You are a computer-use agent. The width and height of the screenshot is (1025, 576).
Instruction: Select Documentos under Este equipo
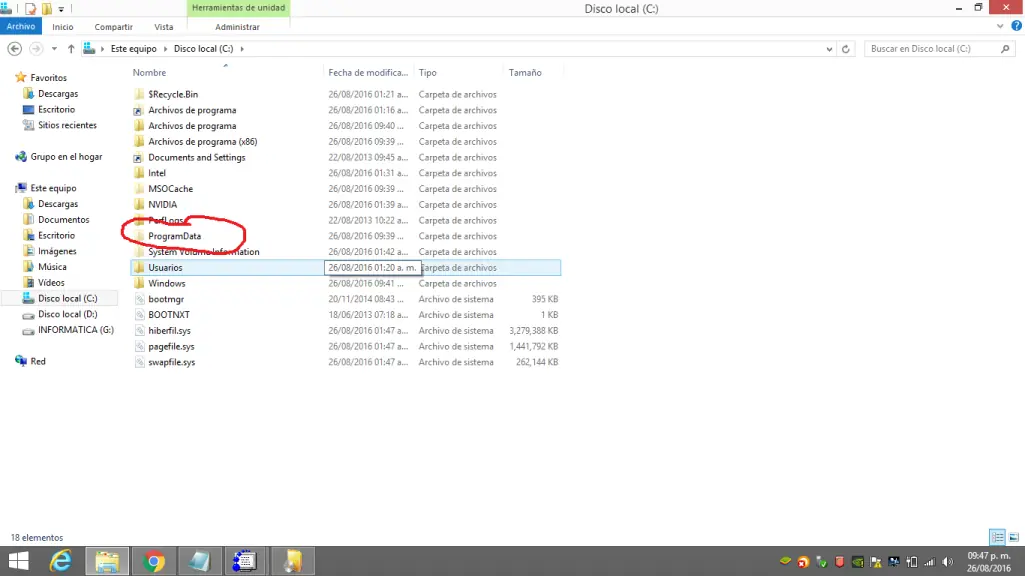63,220
